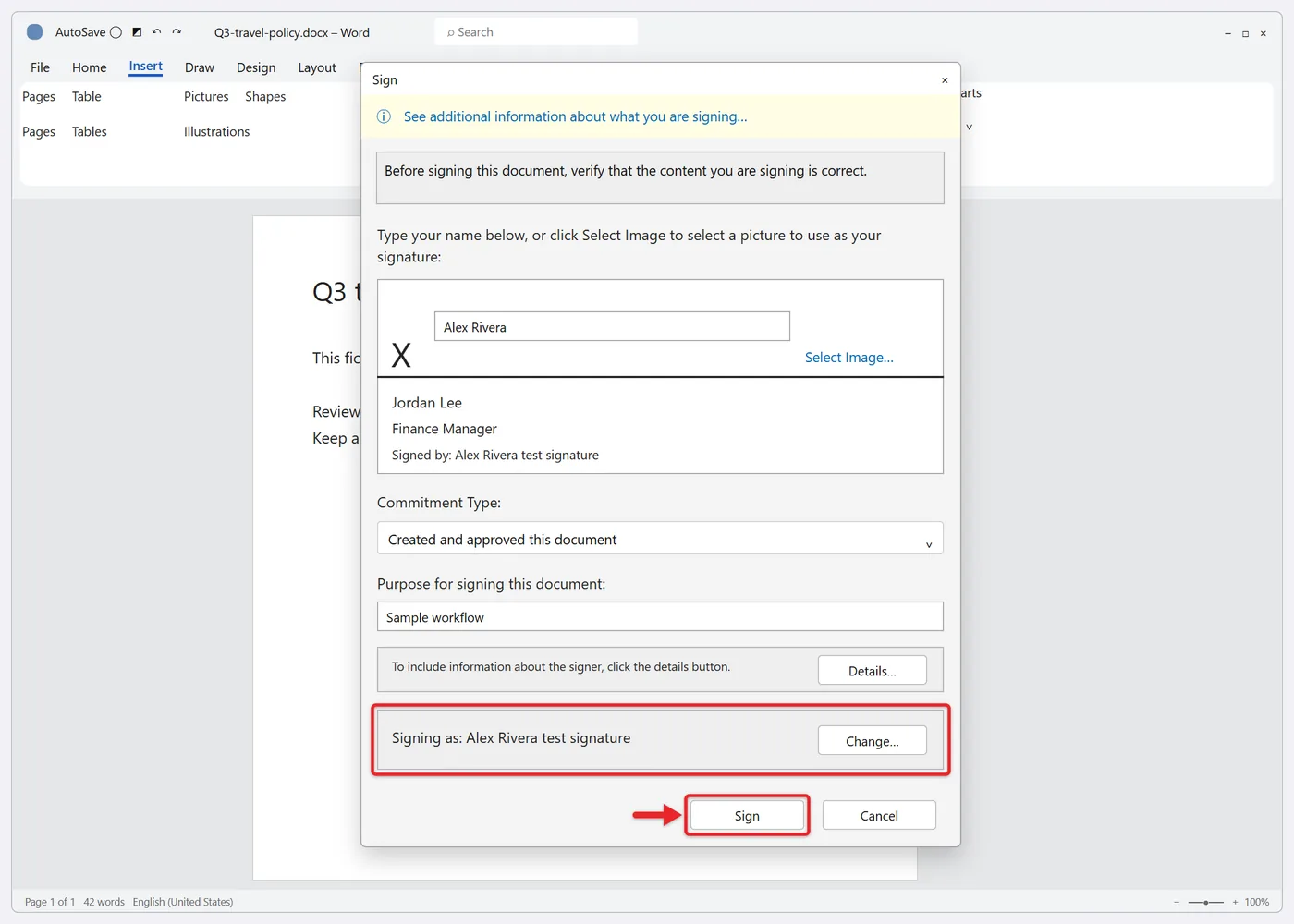Click 'Signed by: Alex Rivera test signature' text
Screen dimensions: 1294x924
[495, 455]
